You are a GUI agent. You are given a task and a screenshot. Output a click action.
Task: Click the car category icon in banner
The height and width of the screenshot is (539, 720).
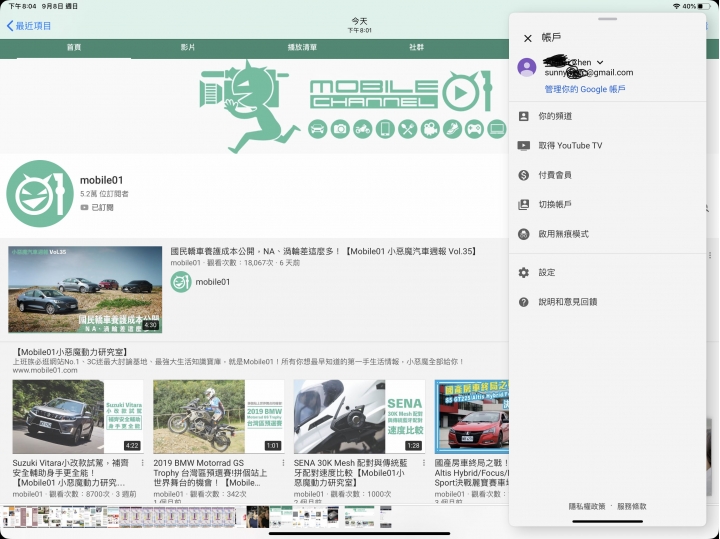point(317,129)
